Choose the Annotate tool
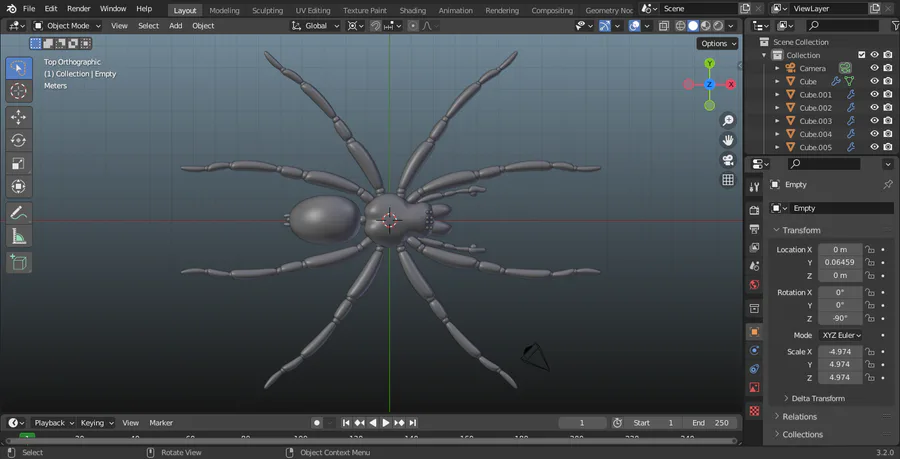Image resolution: width=900 pixels, height=459 pixels. coord(18,213)
